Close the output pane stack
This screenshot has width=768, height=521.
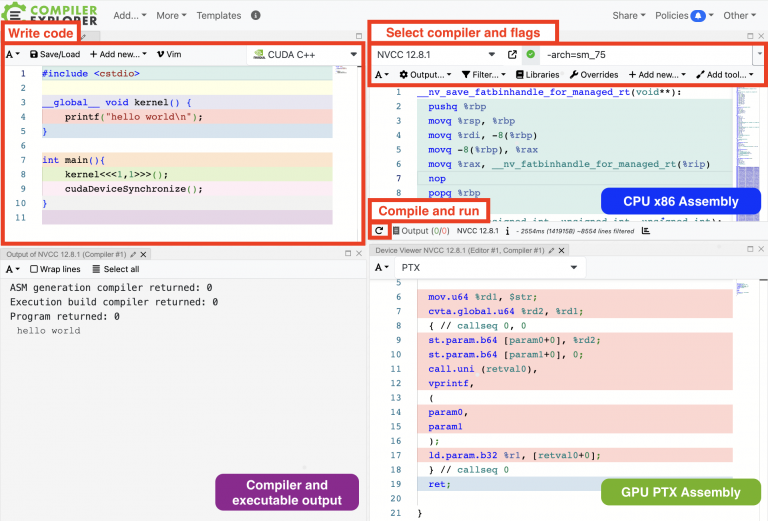click(x=359, y=253)
